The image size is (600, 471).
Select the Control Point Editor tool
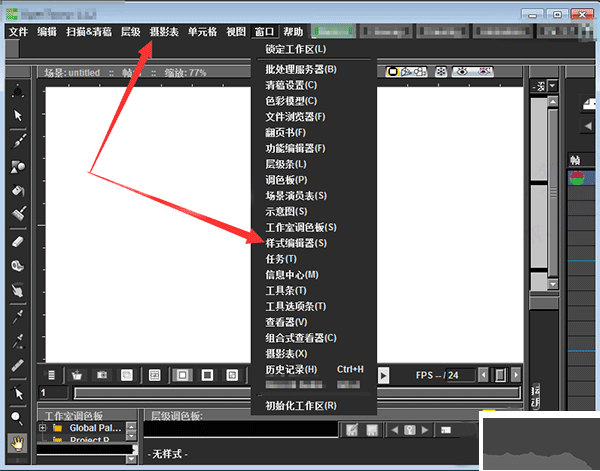click(x=18, y=393)
